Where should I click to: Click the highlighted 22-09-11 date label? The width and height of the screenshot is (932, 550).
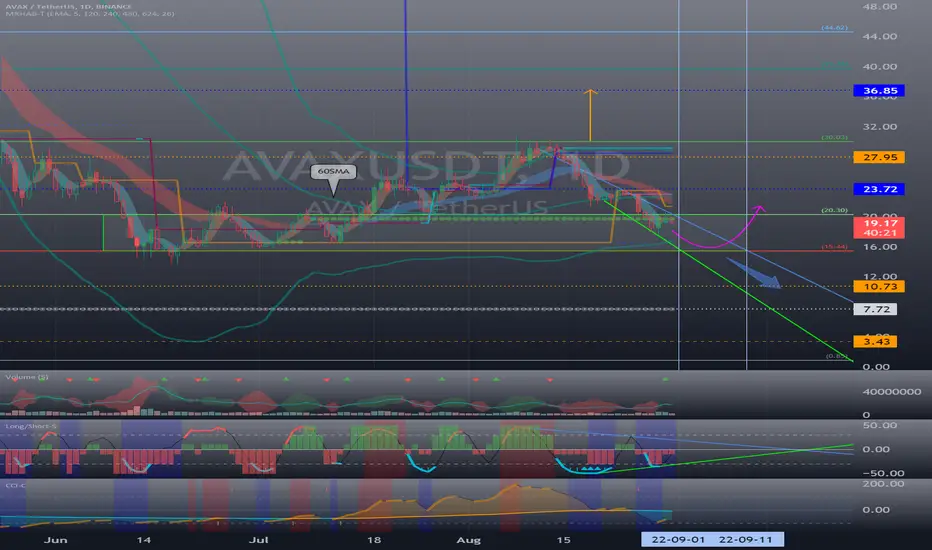[x=746, y=539]
